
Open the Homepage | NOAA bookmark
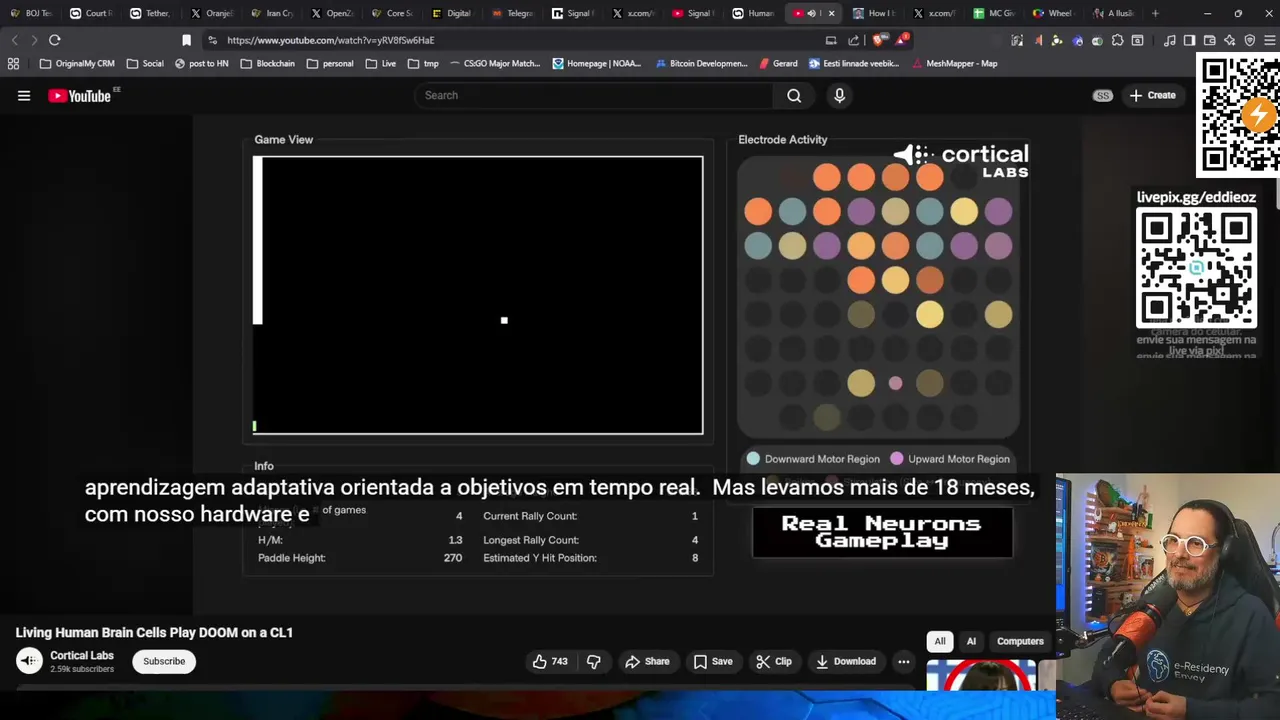[x=597, y=63]
